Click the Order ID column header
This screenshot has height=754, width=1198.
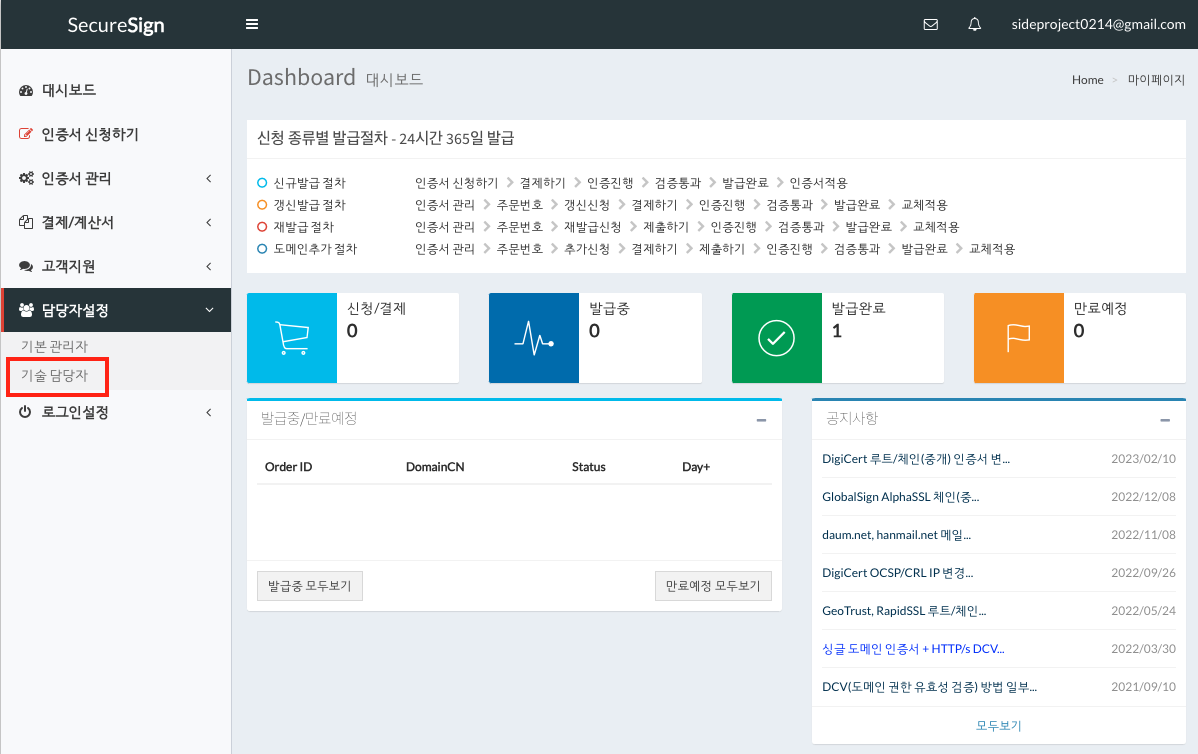tap(288, 467)
